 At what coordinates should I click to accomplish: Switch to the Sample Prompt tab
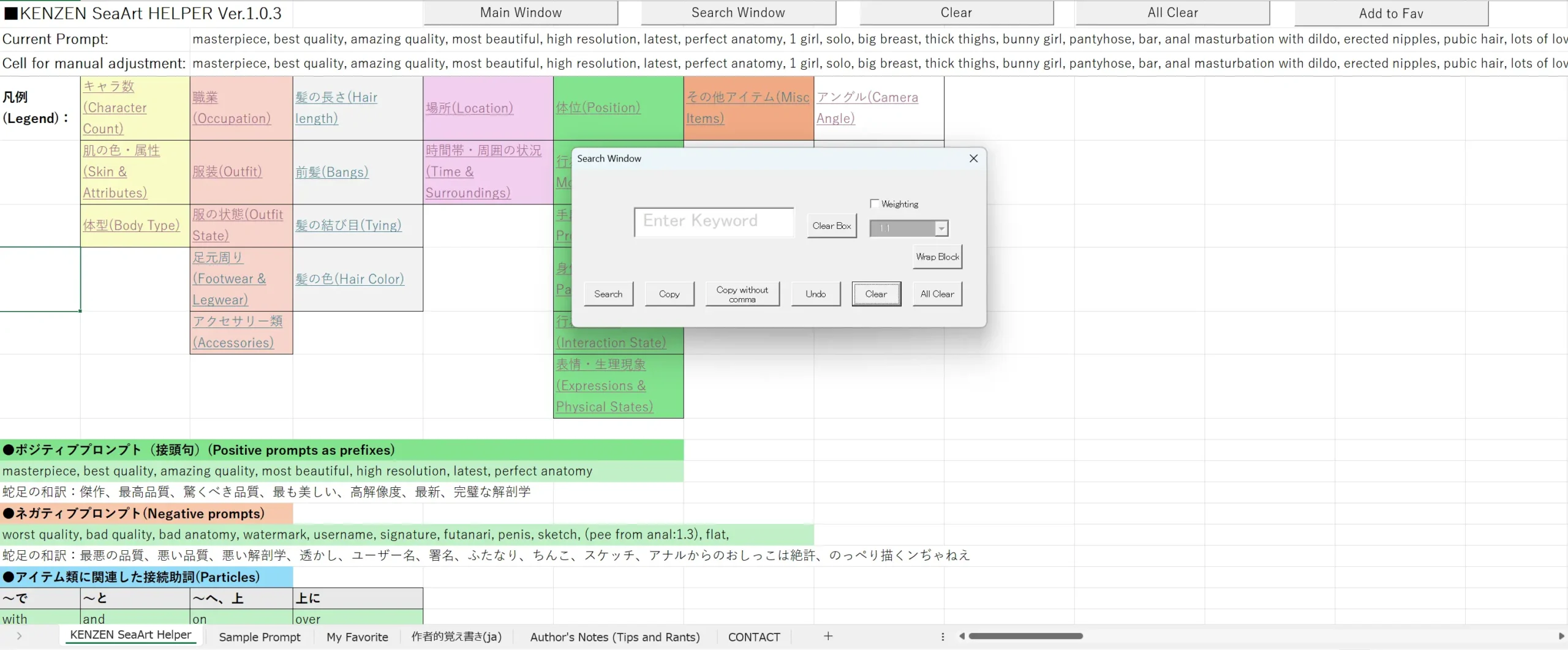coord(260,637)
